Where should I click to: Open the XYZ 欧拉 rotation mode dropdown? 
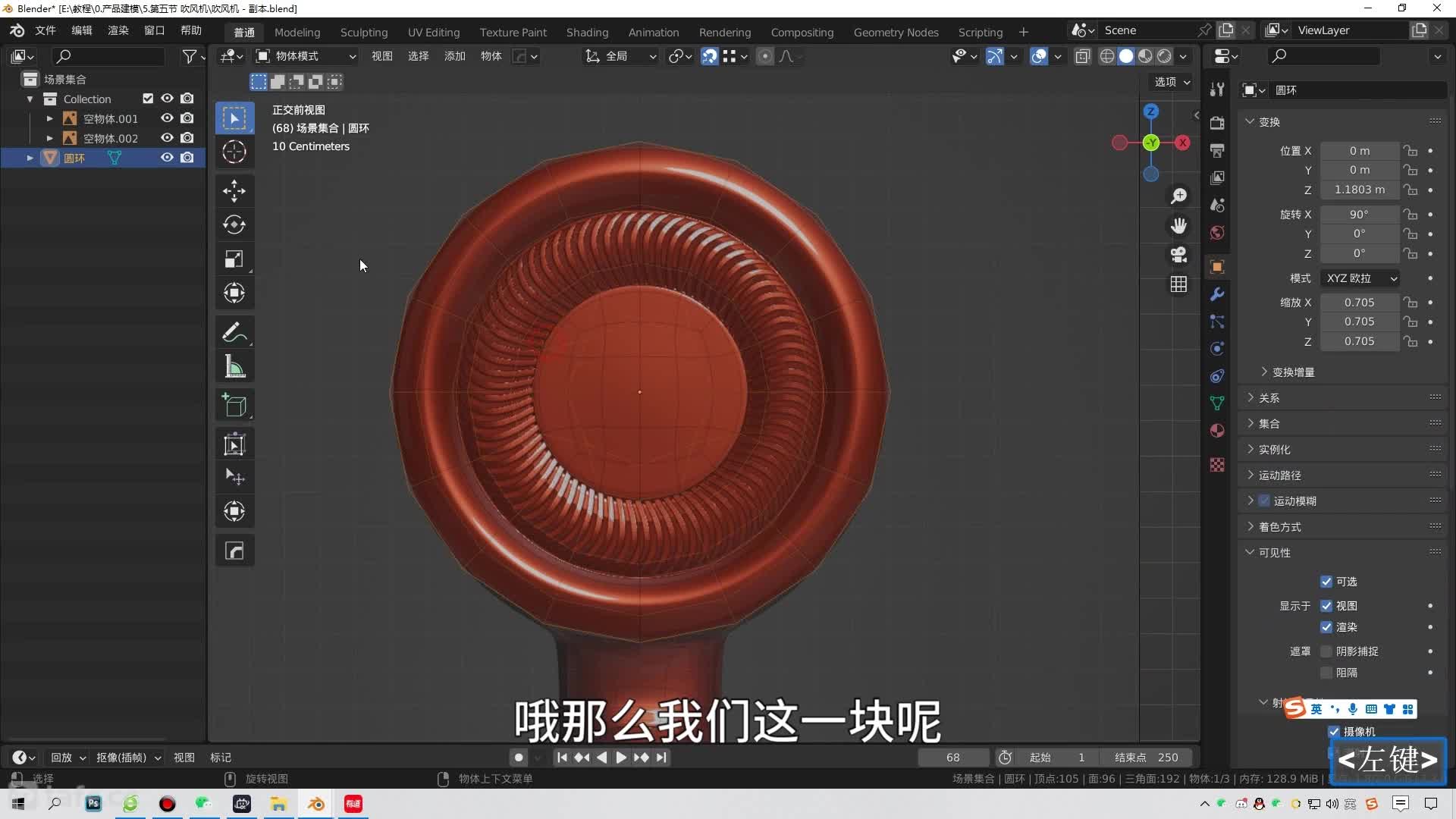1360,278
